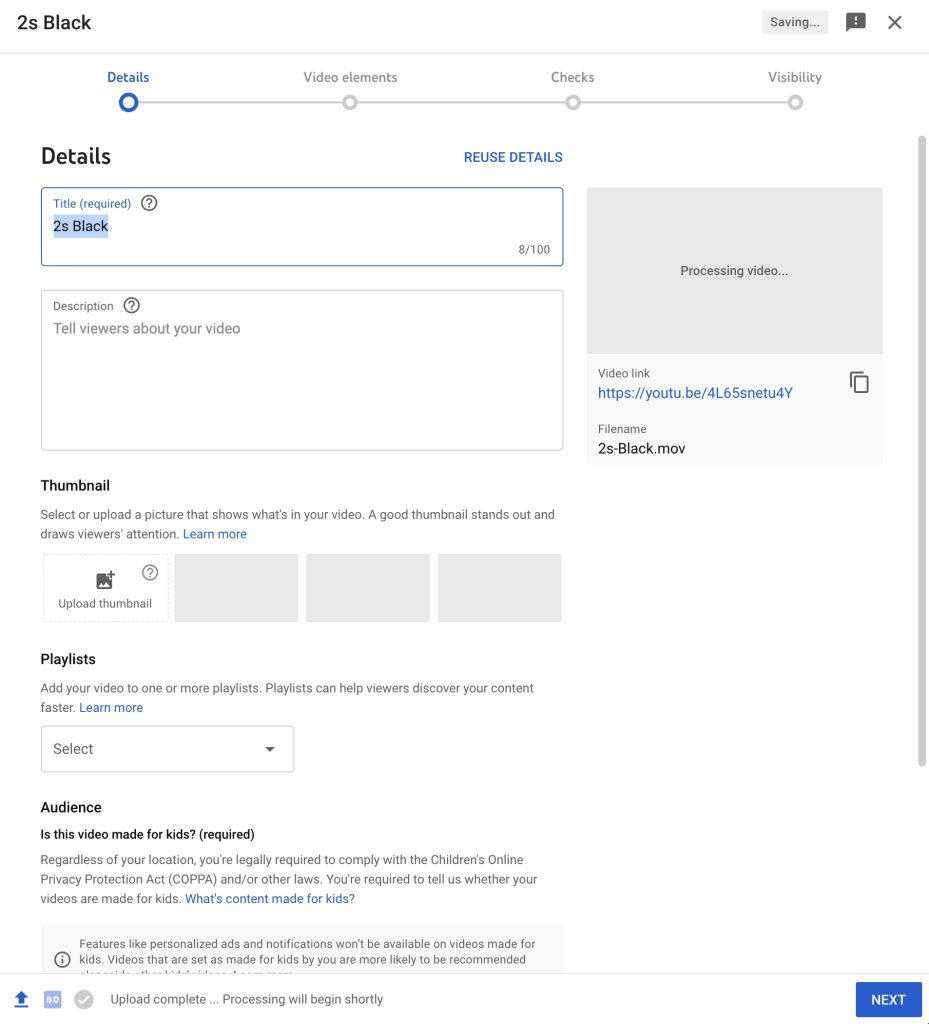
Task: Select the third auto-generated thumbnail placeholder
Action: point(499,588)
